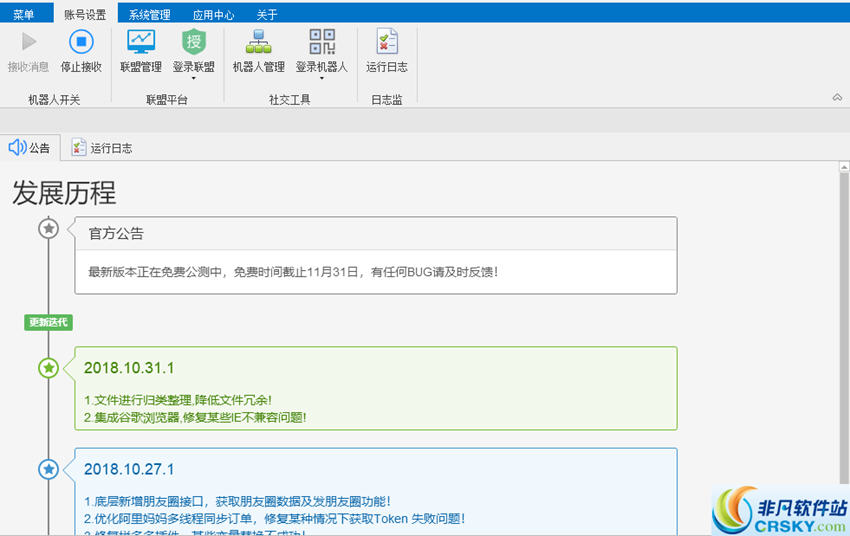Click the line 2.优化阿里妈妈多线程同步订单
Viewport: 850px width, 536px height.
tap(274, 519)
